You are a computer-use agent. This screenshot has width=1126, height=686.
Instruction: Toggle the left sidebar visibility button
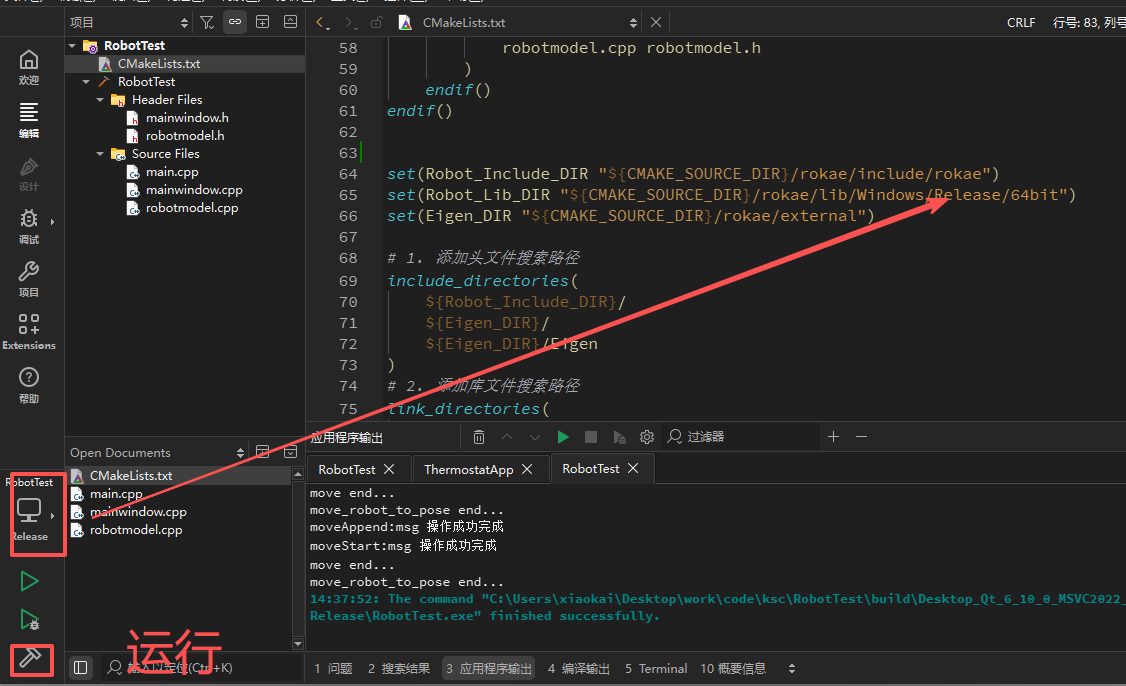[x=81, y=668]
